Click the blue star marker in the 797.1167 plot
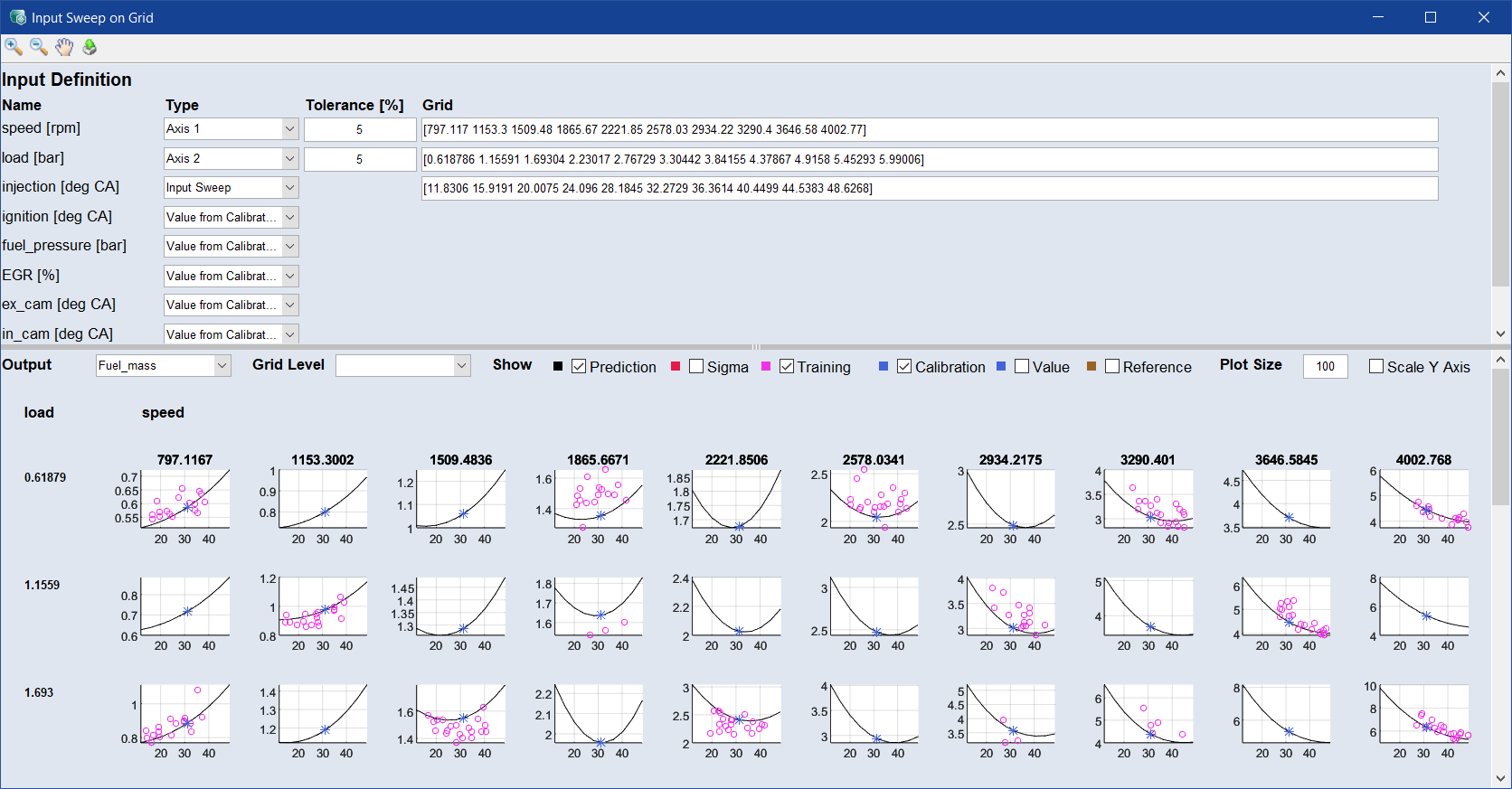 point(188,508)
